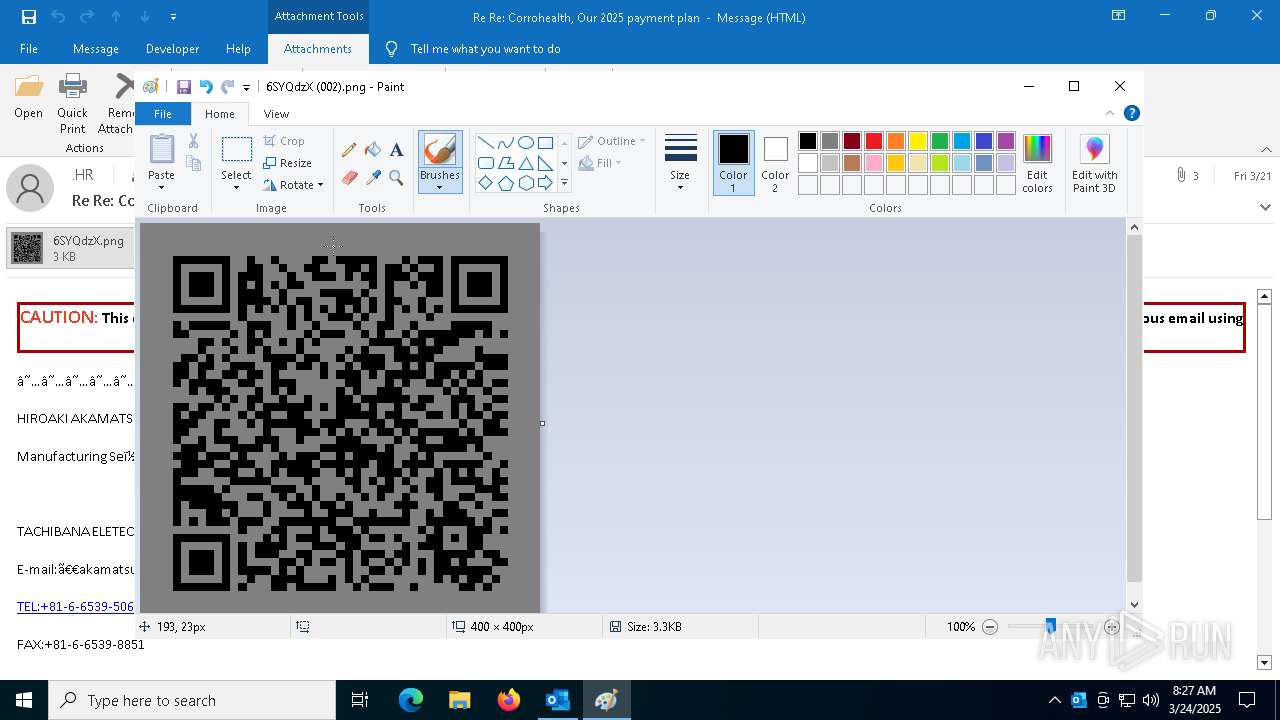
Task: Expand the Shapes gallery more arrow
Action: [x=564, y=183]
